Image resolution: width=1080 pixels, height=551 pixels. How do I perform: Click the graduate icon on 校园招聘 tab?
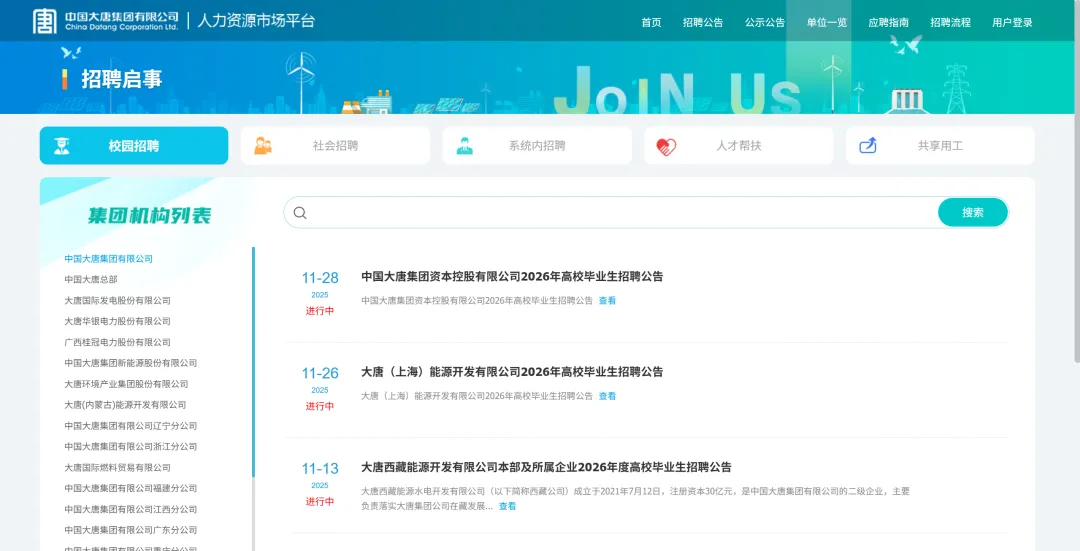62,146
